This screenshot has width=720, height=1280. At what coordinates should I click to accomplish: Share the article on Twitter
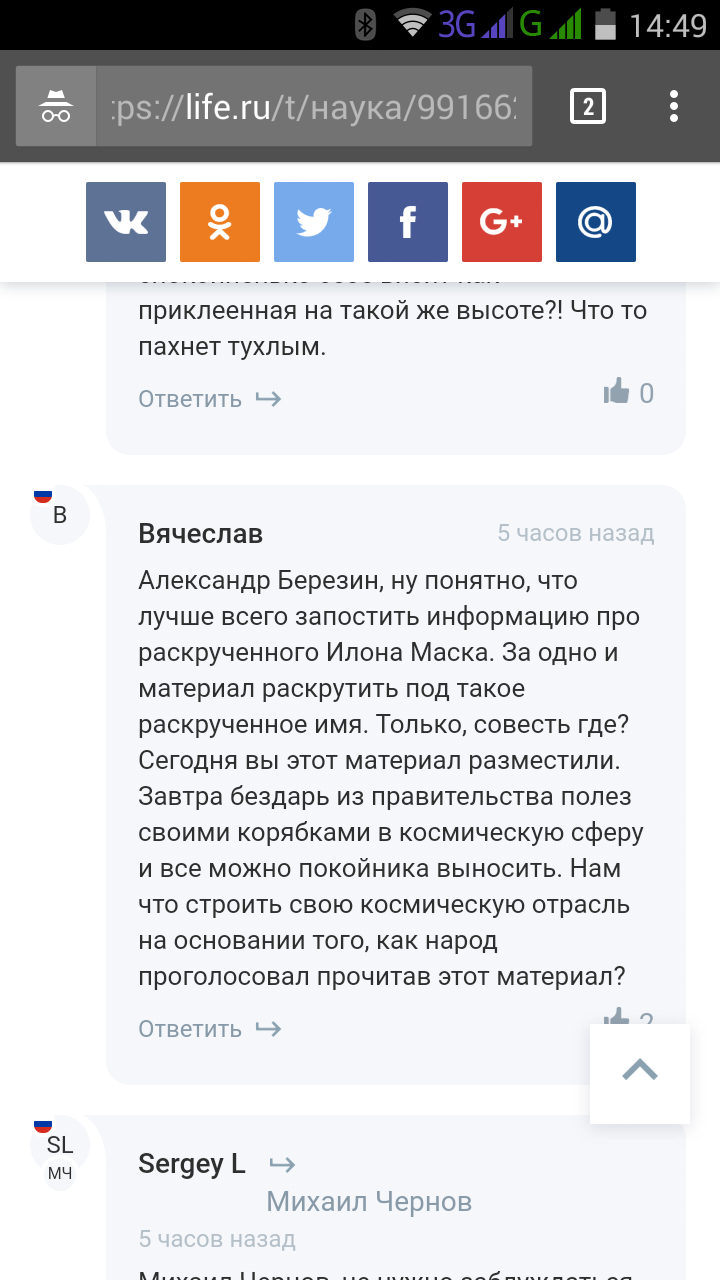click(314, 222)
